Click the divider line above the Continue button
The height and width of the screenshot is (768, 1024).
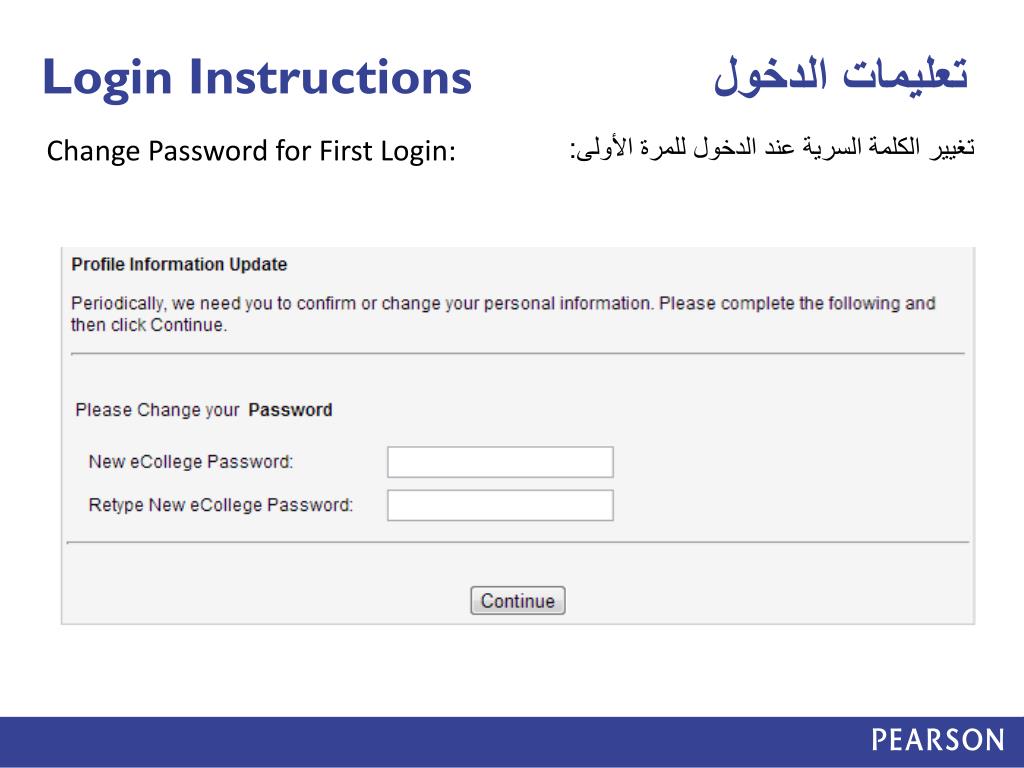517,542
